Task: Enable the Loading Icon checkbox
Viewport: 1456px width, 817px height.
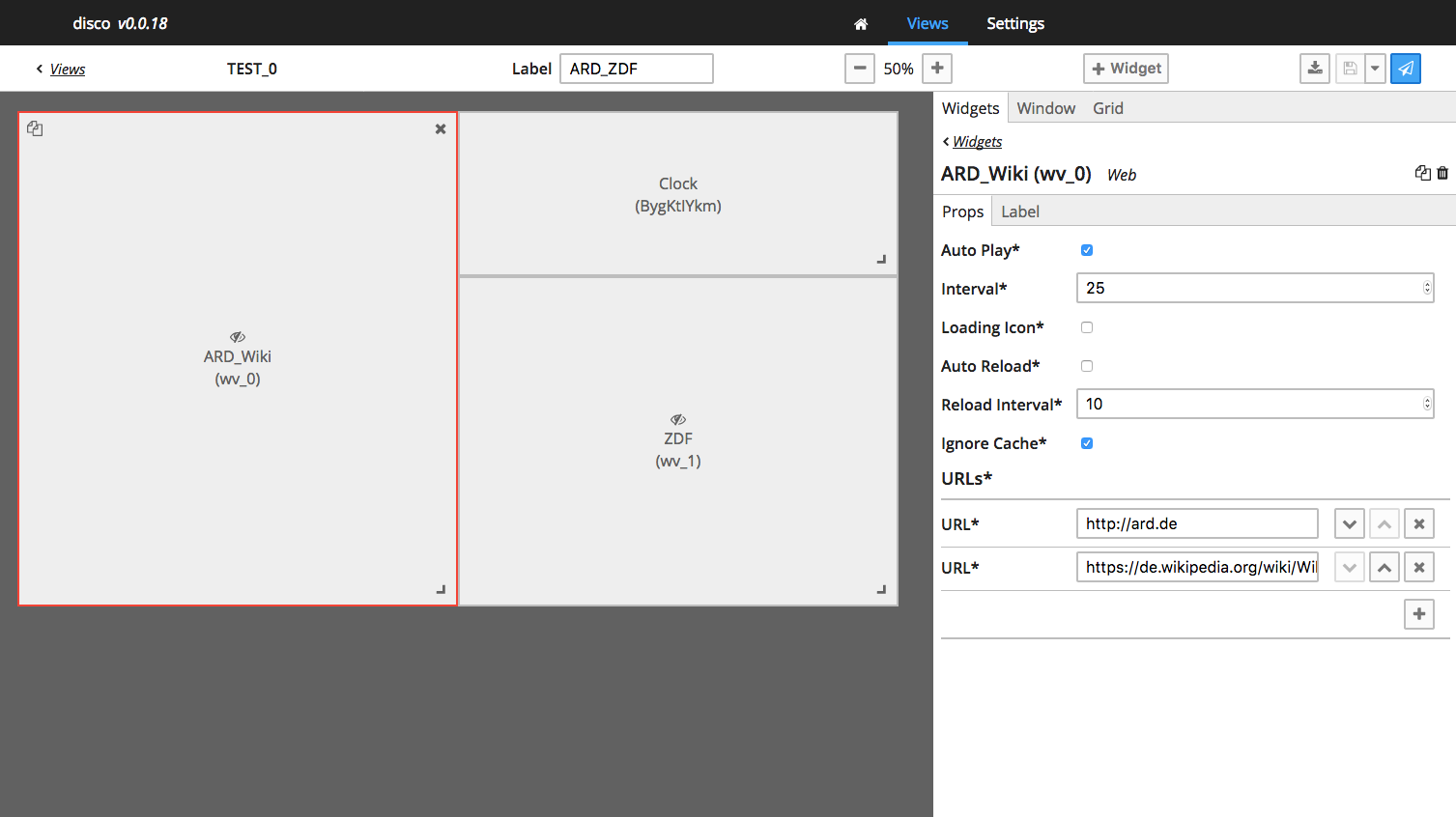Action: [x=1087, y=327]
